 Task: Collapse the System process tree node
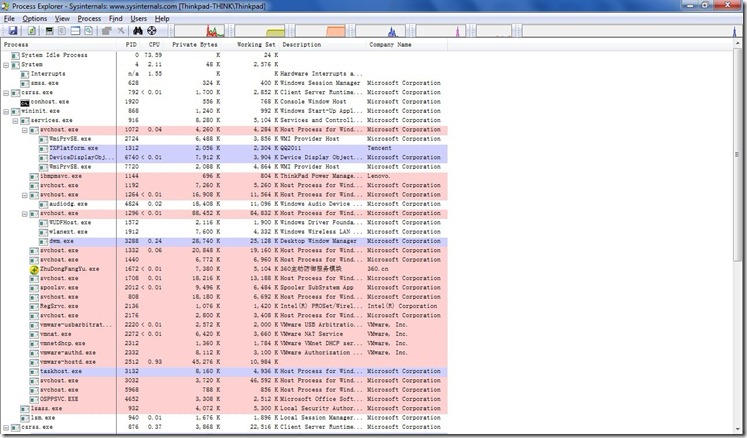click(6, 64)
